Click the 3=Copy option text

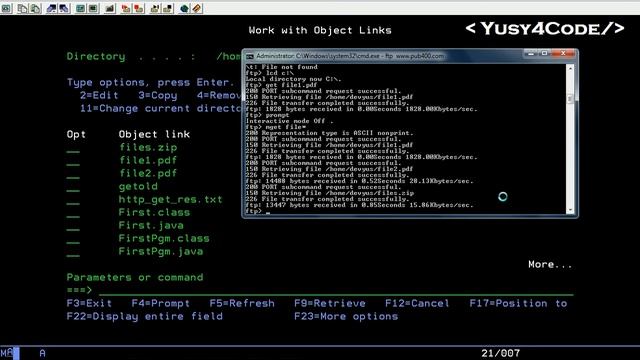158,96
